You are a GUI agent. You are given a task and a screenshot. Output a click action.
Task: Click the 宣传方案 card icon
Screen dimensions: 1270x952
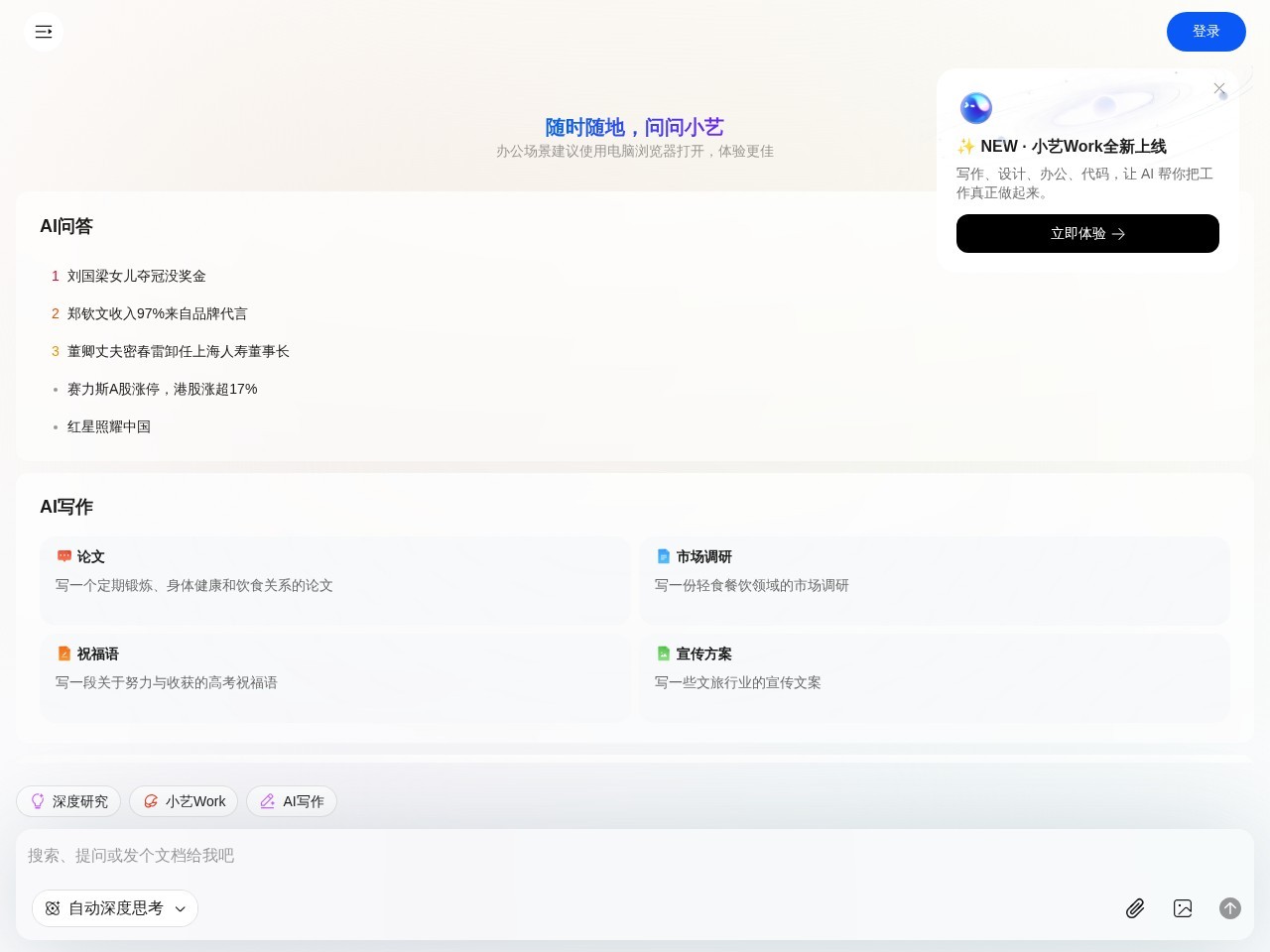(x=664, y=654)
